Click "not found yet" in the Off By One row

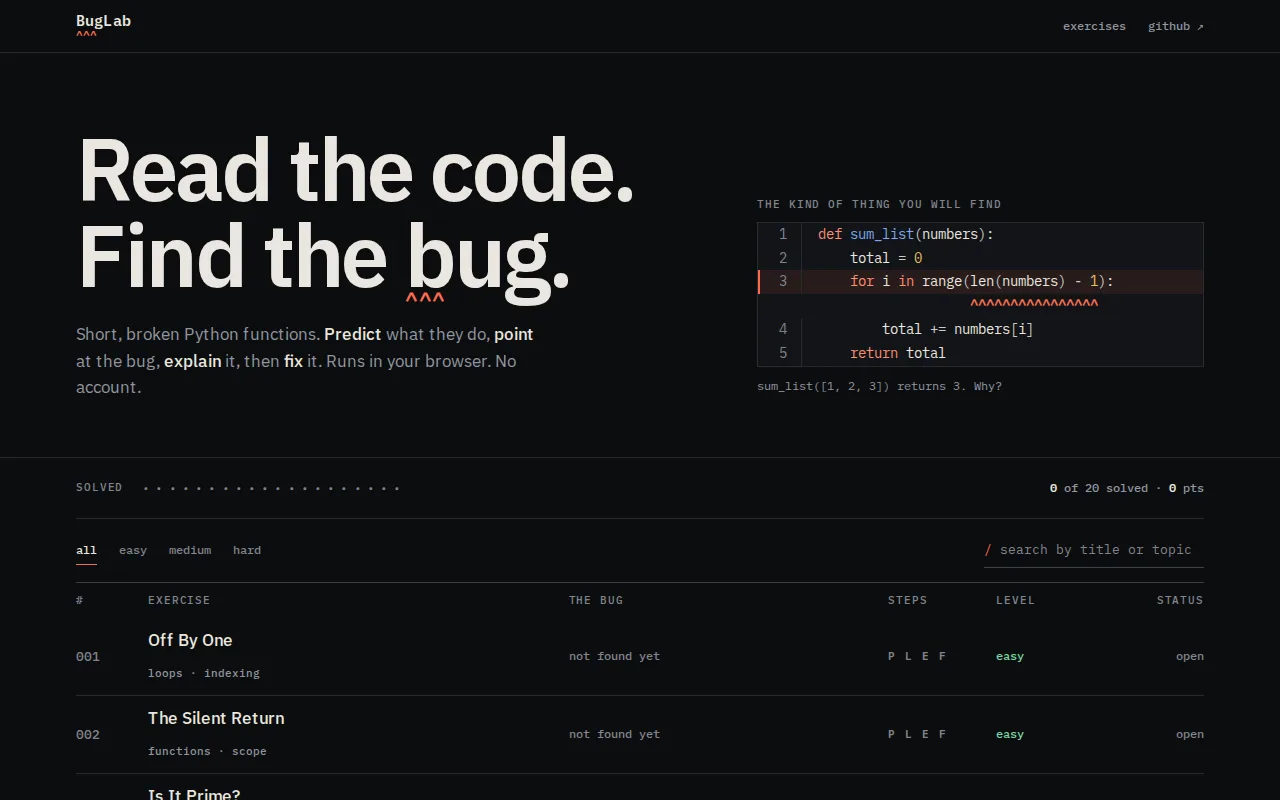(x=614, y=657)
